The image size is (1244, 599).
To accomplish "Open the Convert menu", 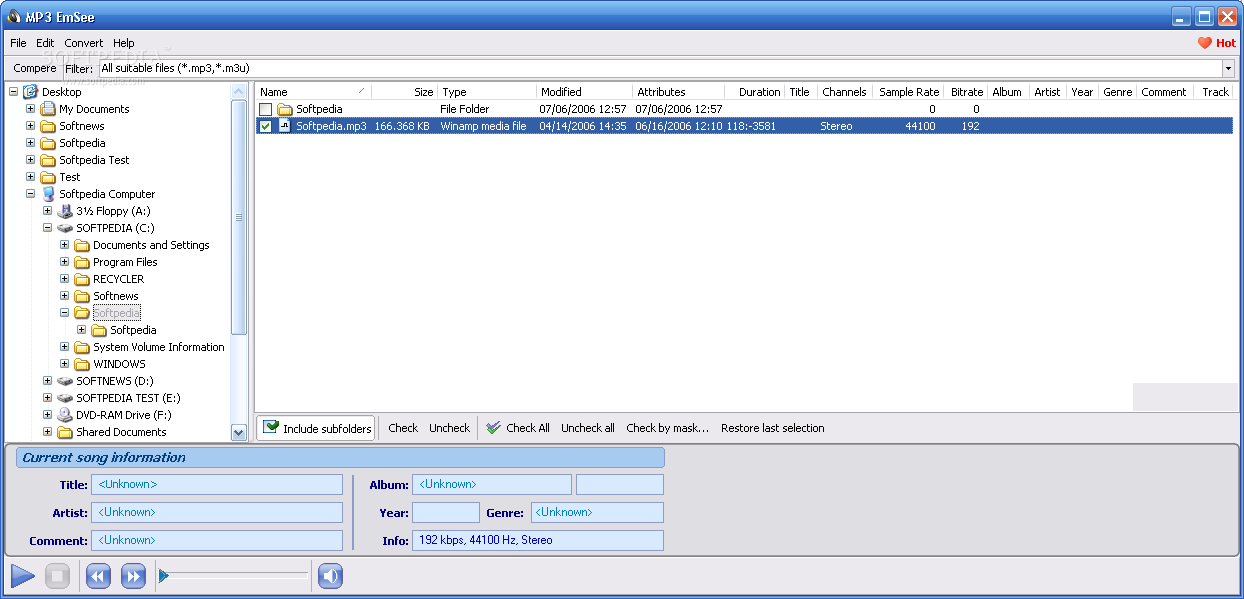I will tap(84, 43).
